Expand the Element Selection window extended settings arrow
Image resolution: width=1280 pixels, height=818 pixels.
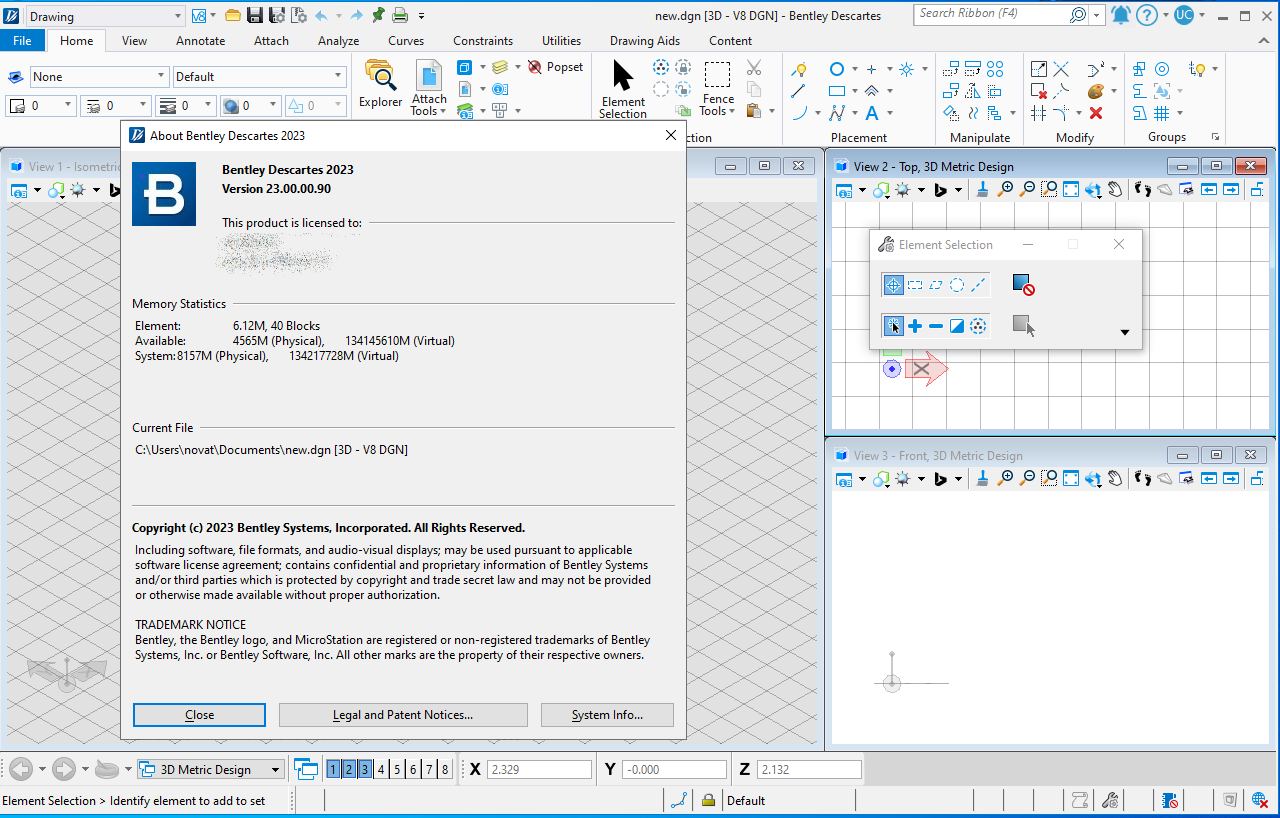1125,332
